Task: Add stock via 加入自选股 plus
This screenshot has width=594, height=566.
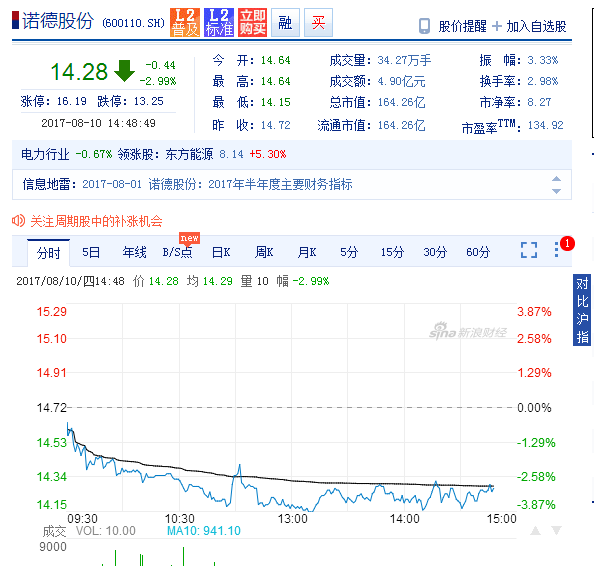Action: click(x=497, y=26)
